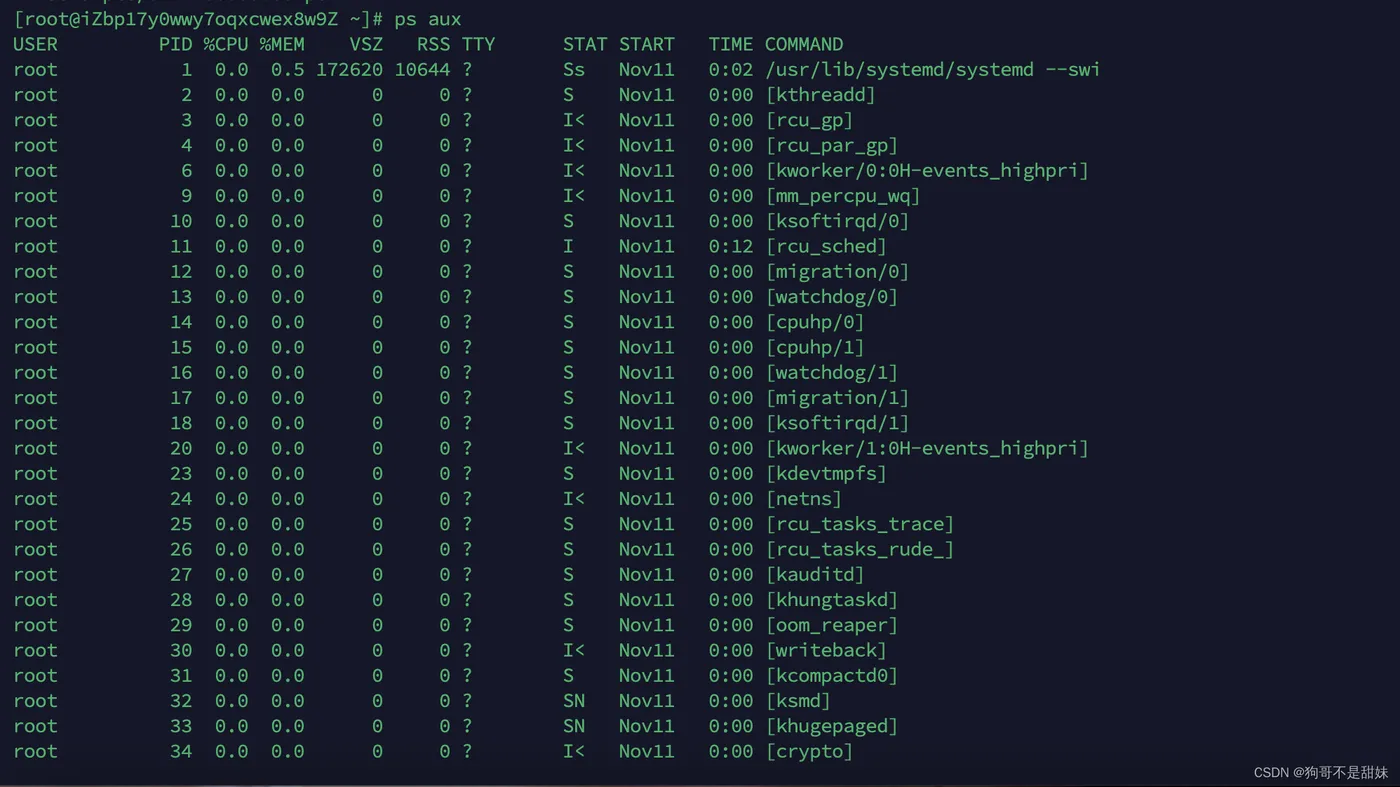This screenshot has height=787, width=1400.
Task: Click the [kdevtmpfs] process name
Action: 825,473
